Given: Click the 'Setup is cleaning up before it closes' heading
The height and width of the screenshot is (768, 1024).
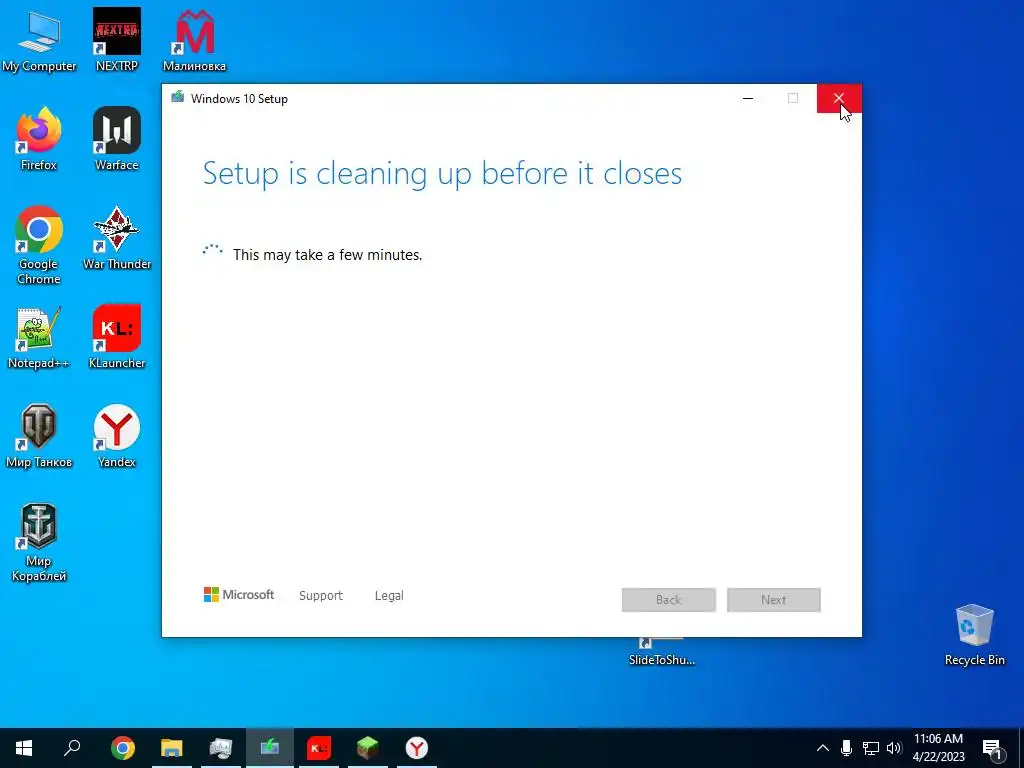Looking at the screenshot, I should point(442,174).
